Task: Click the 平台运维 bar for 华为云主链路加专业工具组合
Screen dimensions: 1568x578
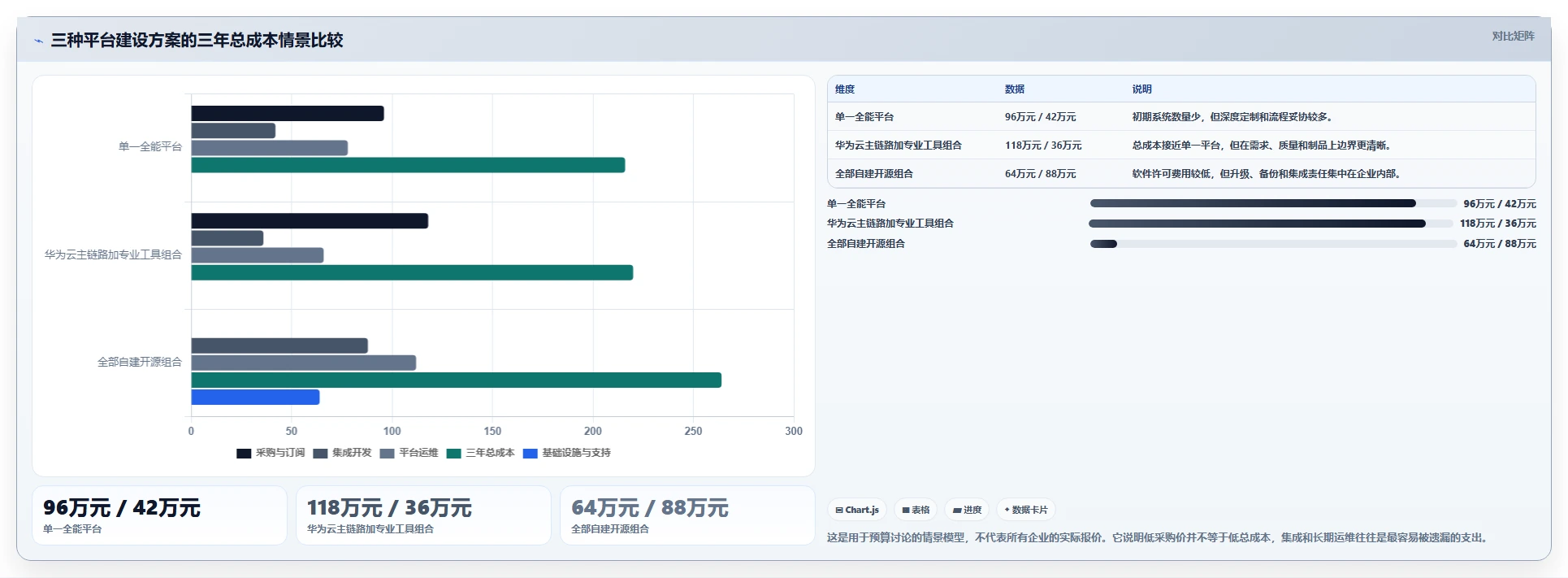Action: pyautogui.click(x=258, y=255)
